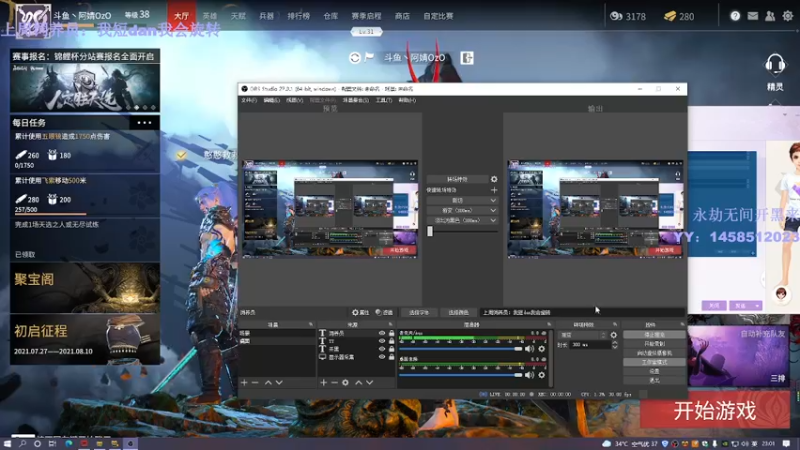Open transition properties gear in 转场特效 dock

coord(613,335)
